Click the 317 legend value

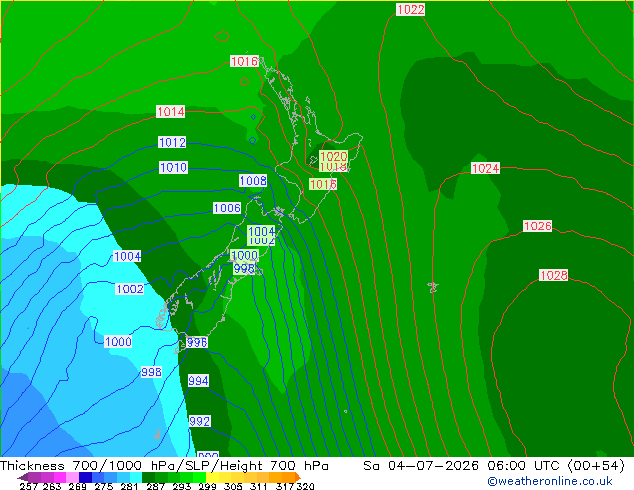click(285, 486)
